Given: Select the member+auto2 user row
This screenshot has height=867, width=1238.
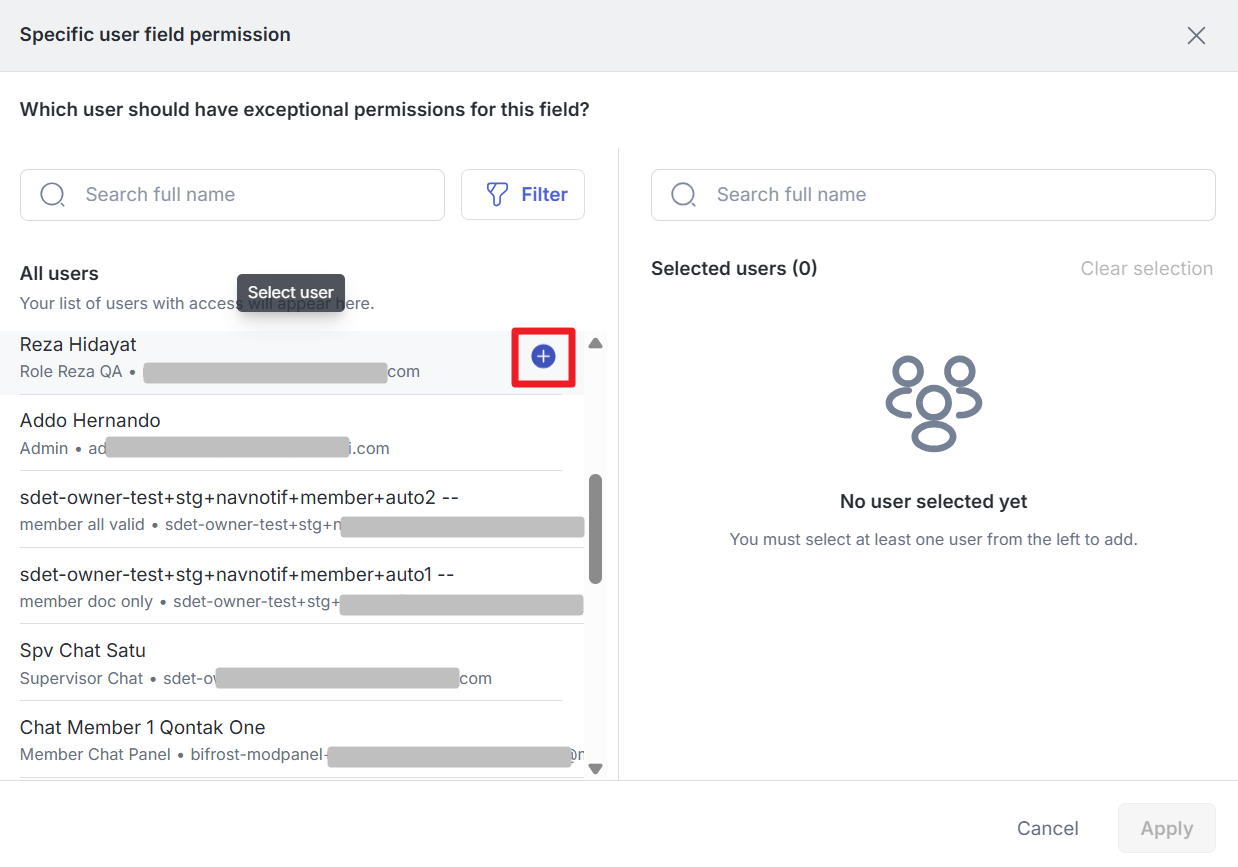Looking at the screenshot, I should point(290,510).
